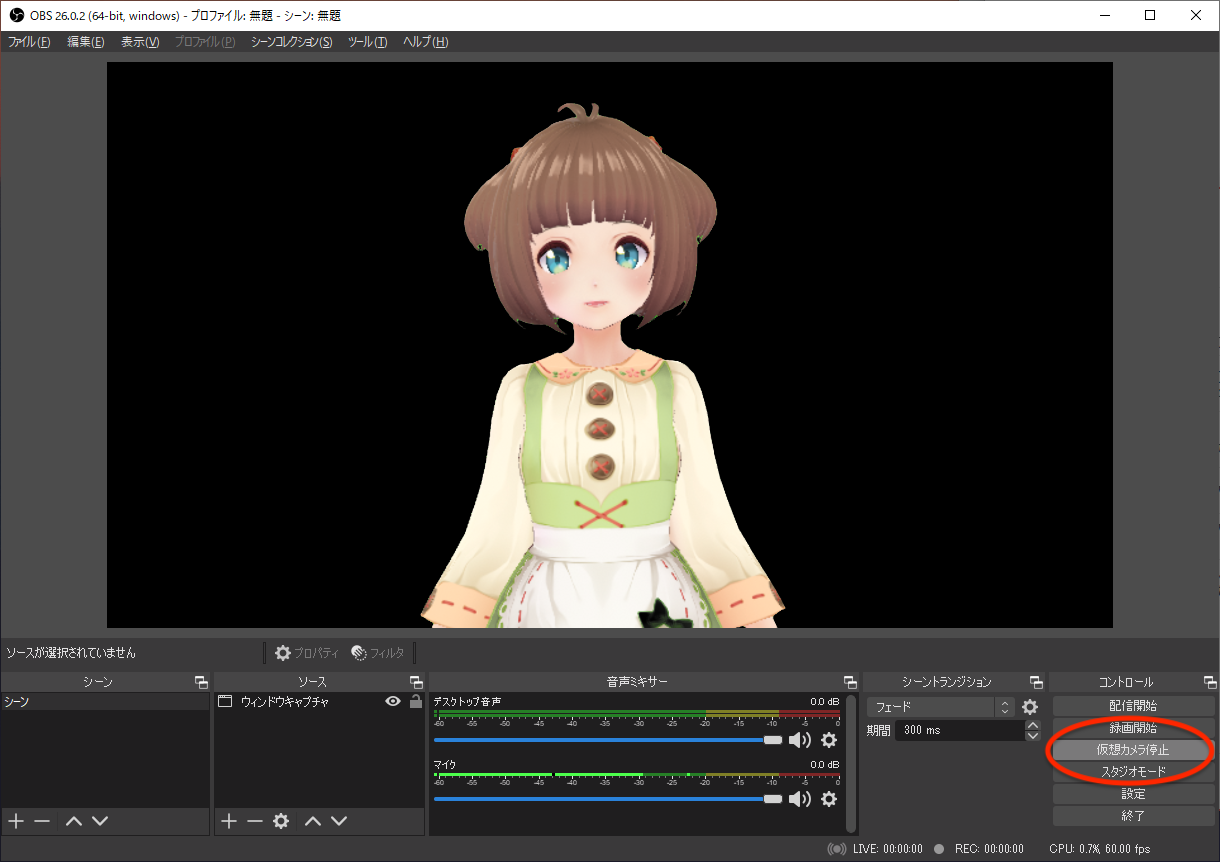This screenshot has height=862, width=1220.
Task: Remove a source with the − icon
Action: [253, 821]
